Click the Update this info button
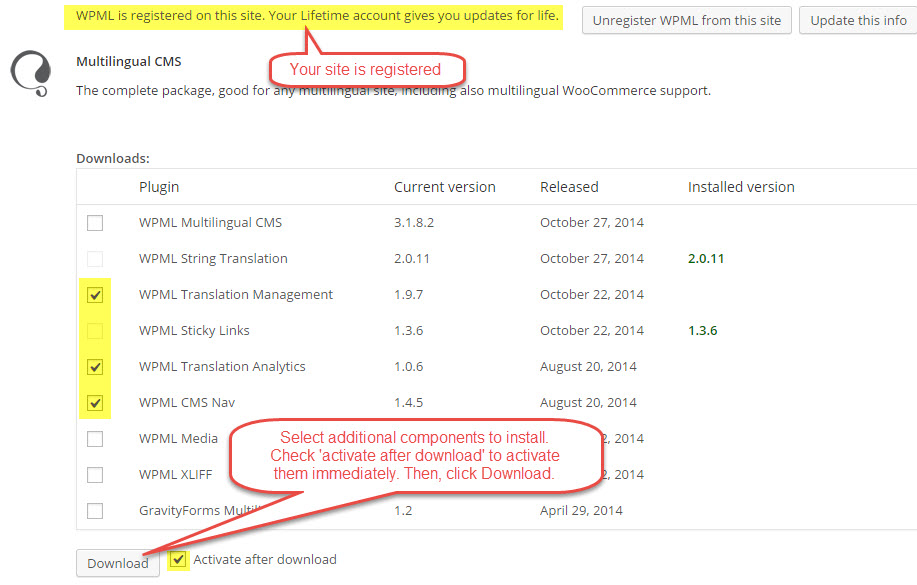The image size is (917, 585). pos(858,20)
